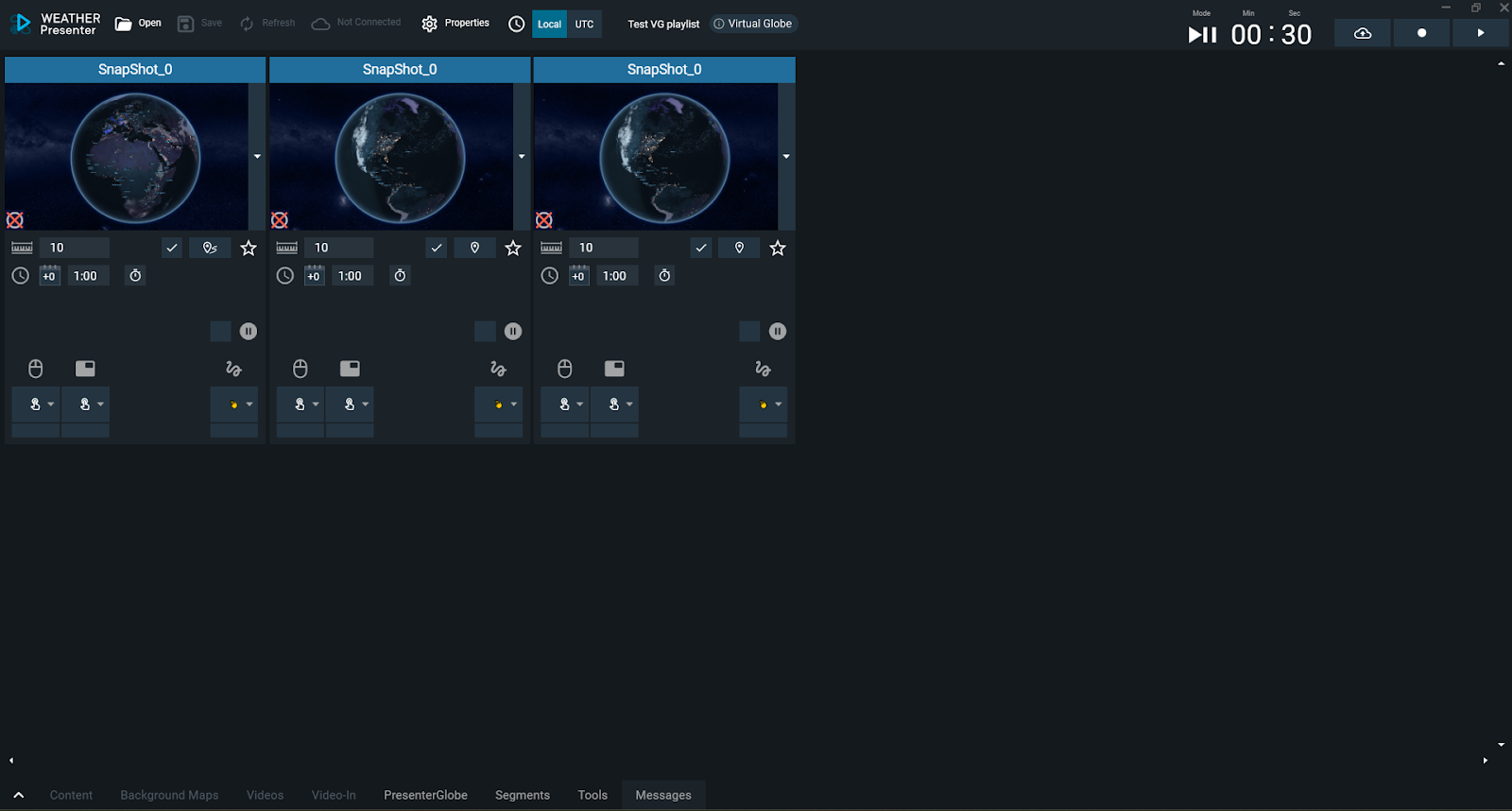This screenshot has width=1512, height=811.
Task: Click the Virtual Globe info button
Action: coord(753,24)
